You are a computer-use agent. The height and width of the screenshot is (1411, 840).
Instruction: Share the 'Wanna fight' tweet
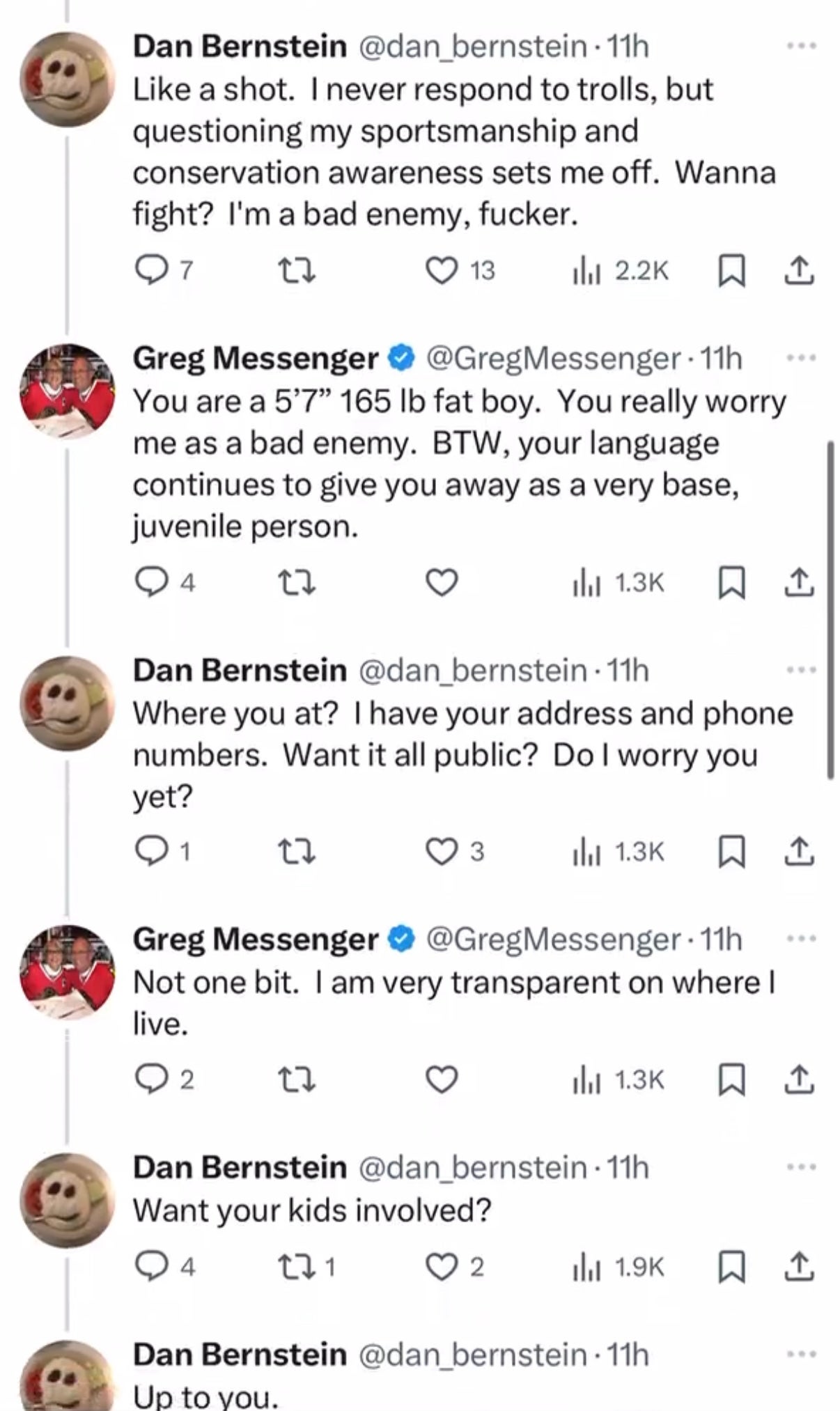click(x=800, y=270)
